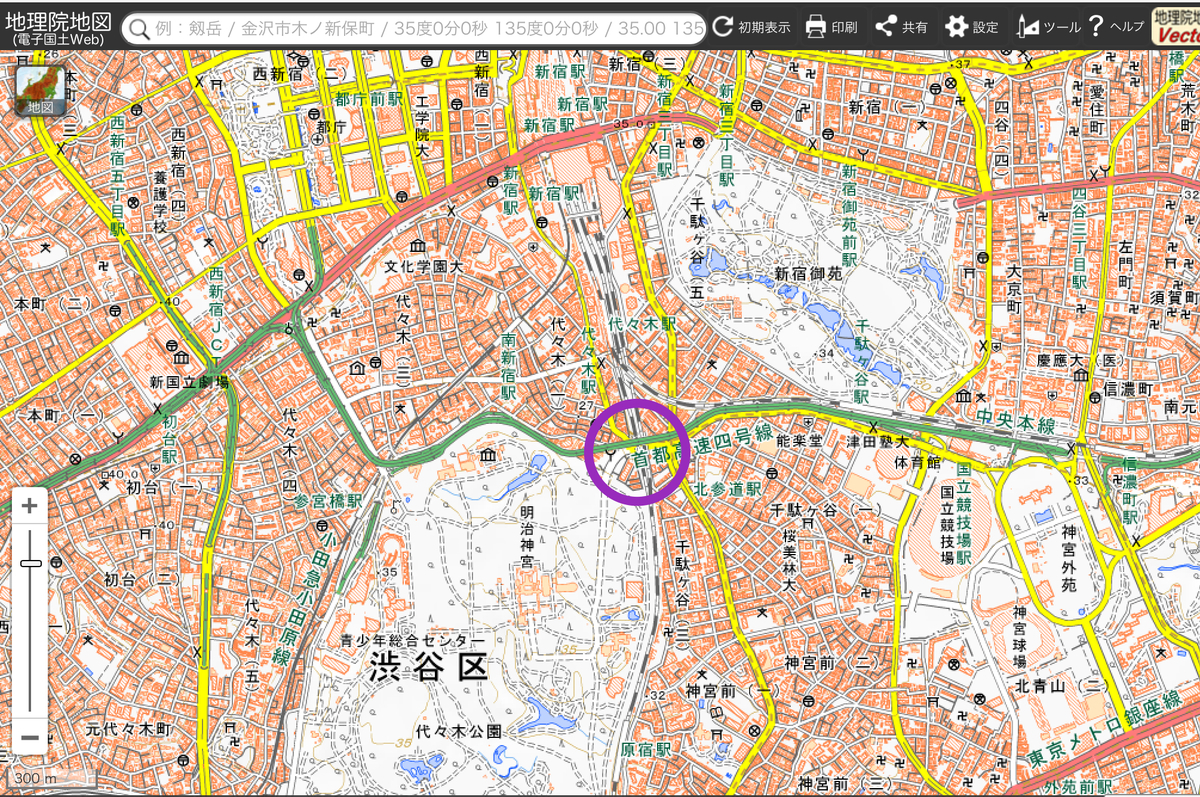Viewport: 1200px width, 797px height.
Task: Click the share nodes icon
Action: click(x=885, y=27)
